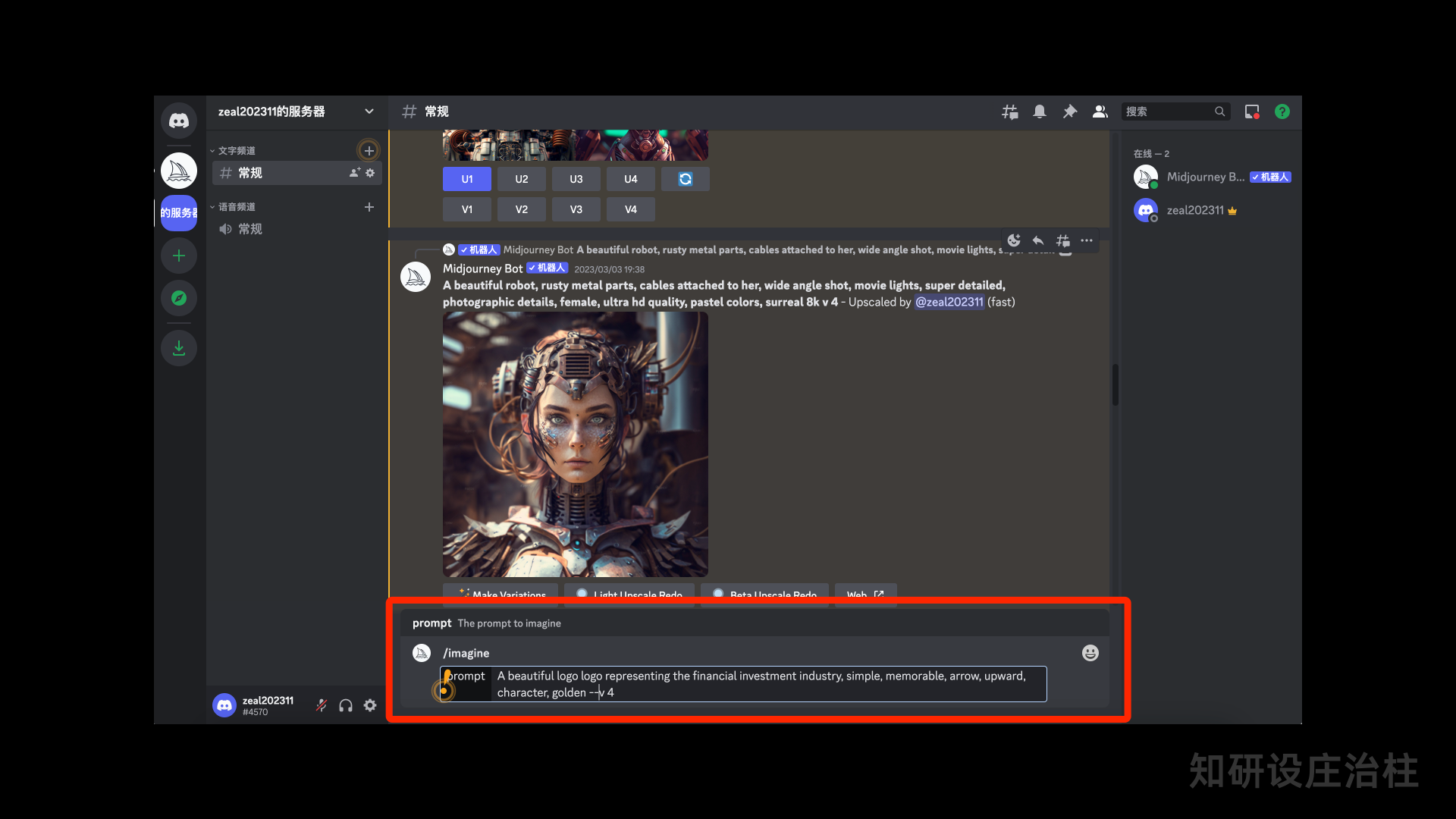Open the inbox icon in header
The image size is (1456, 819).
[x=1252, y=111]
